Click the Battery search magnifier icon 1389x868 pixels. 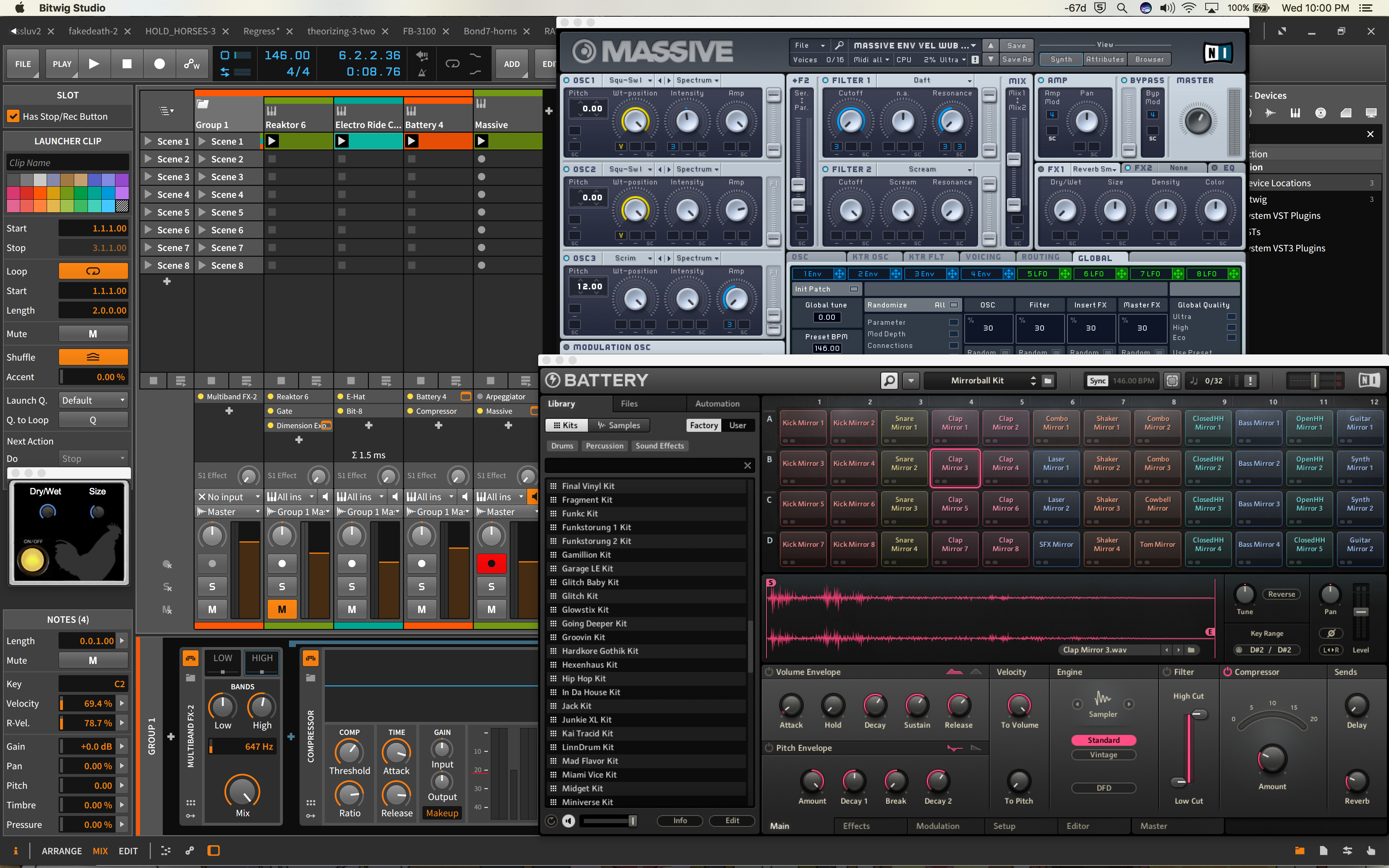coord(889,380)
